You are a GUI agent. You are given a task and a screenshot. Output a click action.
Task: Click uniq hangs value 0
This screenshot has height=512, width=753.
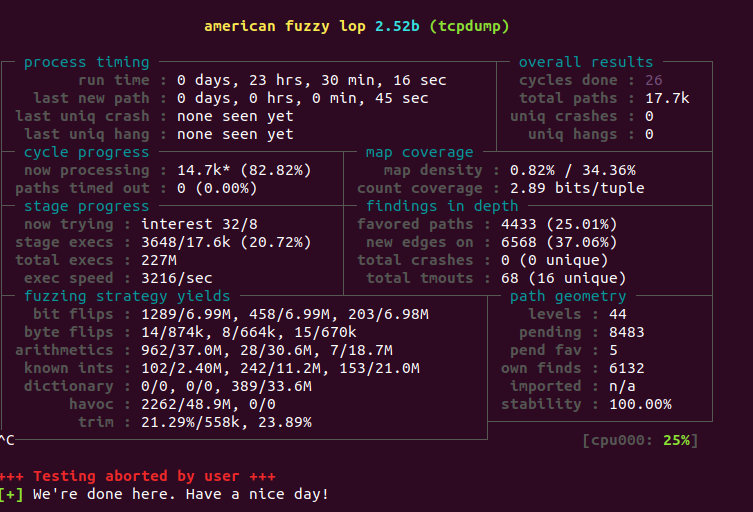(x=649, y=134)
